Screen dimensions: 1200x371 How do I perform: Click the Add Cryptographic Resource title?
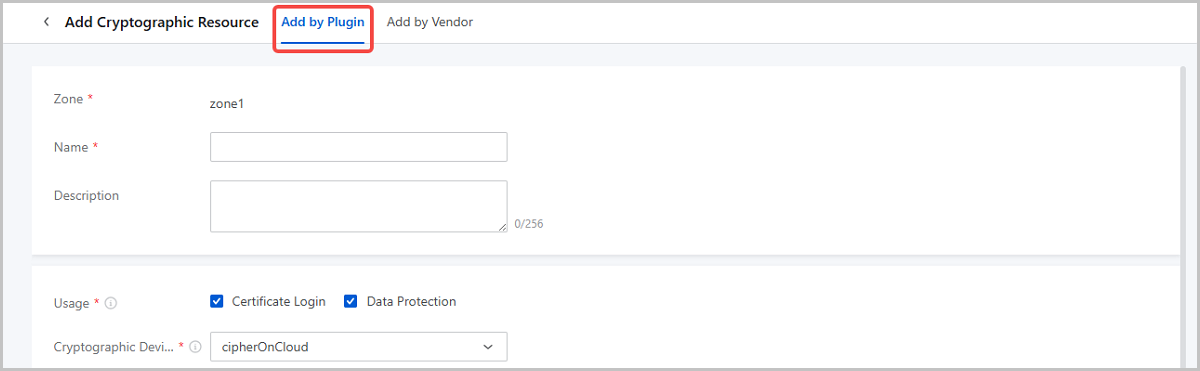pyautogui.click(x=162, y=22)
